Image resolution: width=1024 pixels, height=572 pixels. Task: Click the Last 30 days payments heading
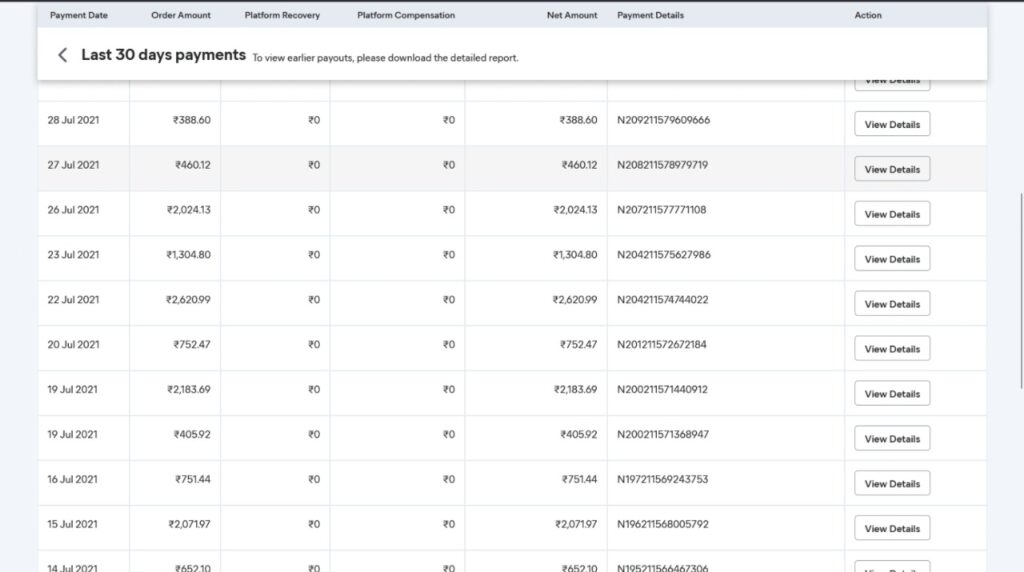tap(163, 56)
